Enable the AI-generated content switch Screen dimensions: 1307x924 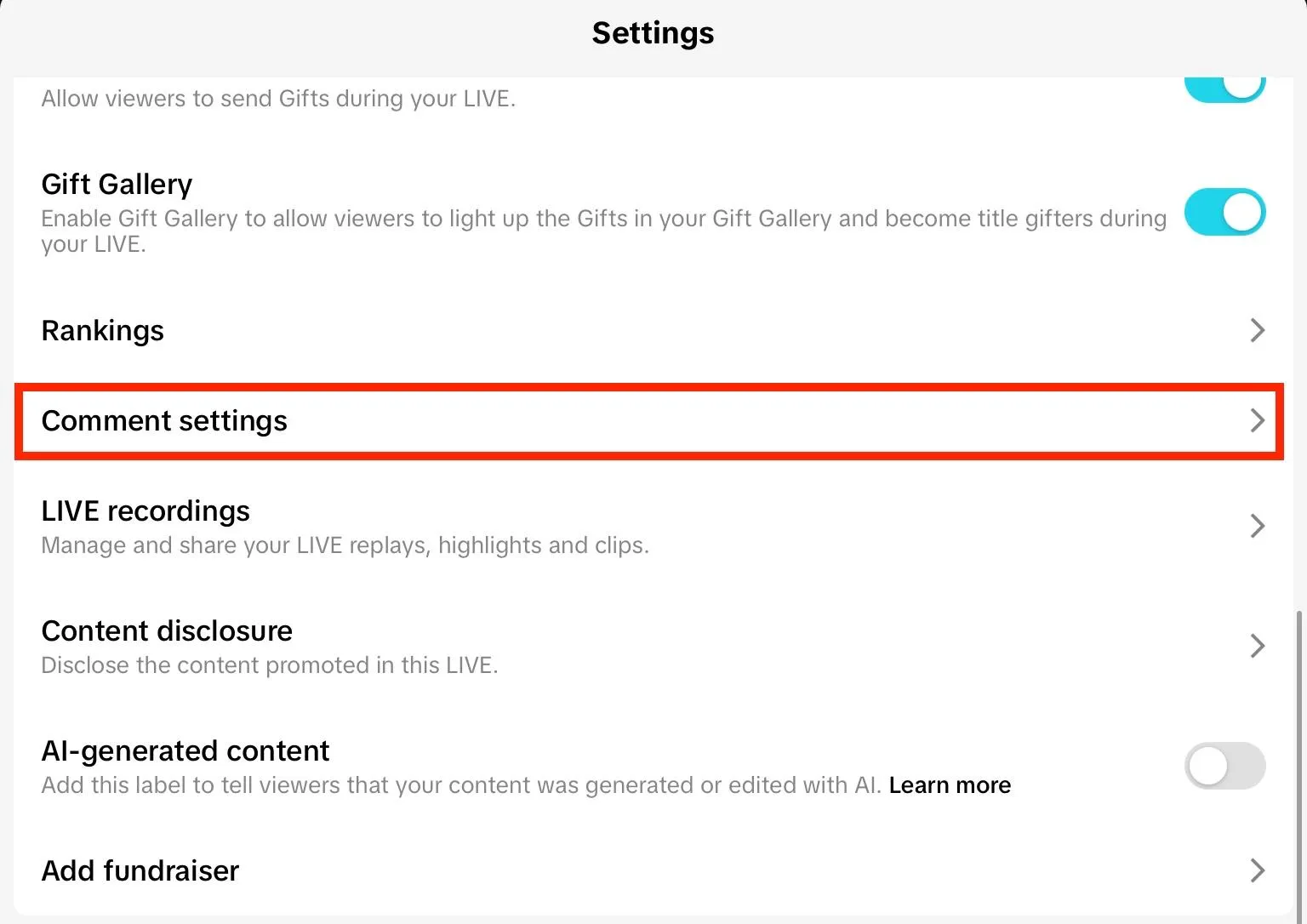[x=1224, y=766]
